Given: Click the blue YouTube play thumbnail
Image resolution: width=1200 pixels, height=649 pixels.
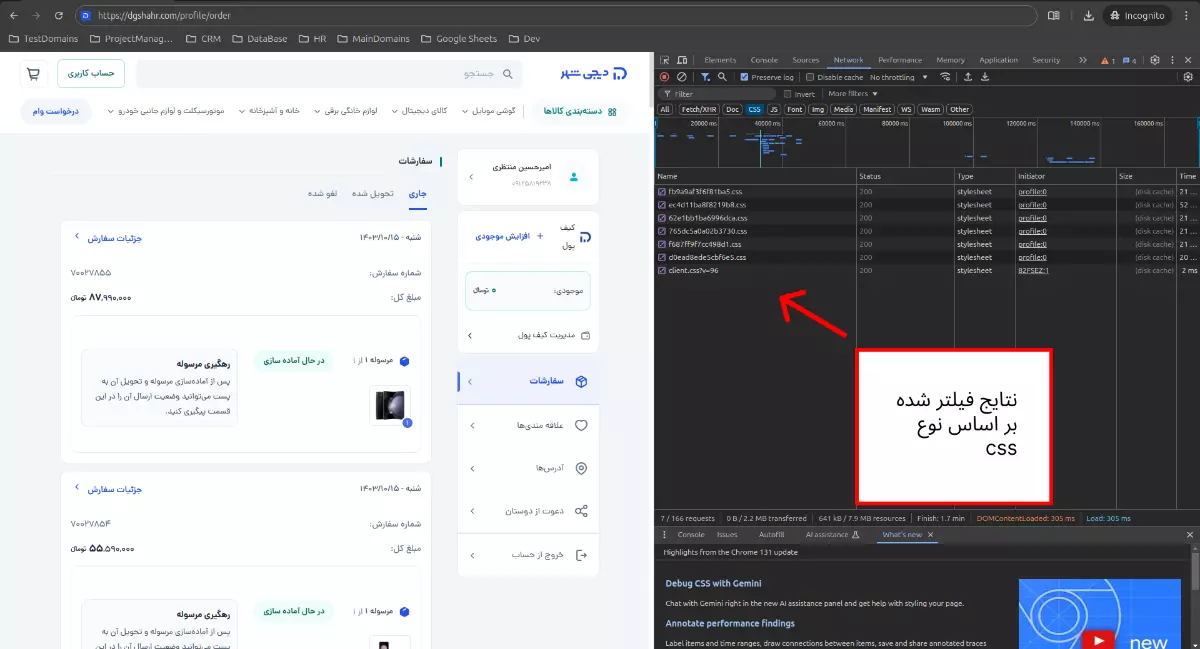Looking at the screenshot, I should (1100, 614).
